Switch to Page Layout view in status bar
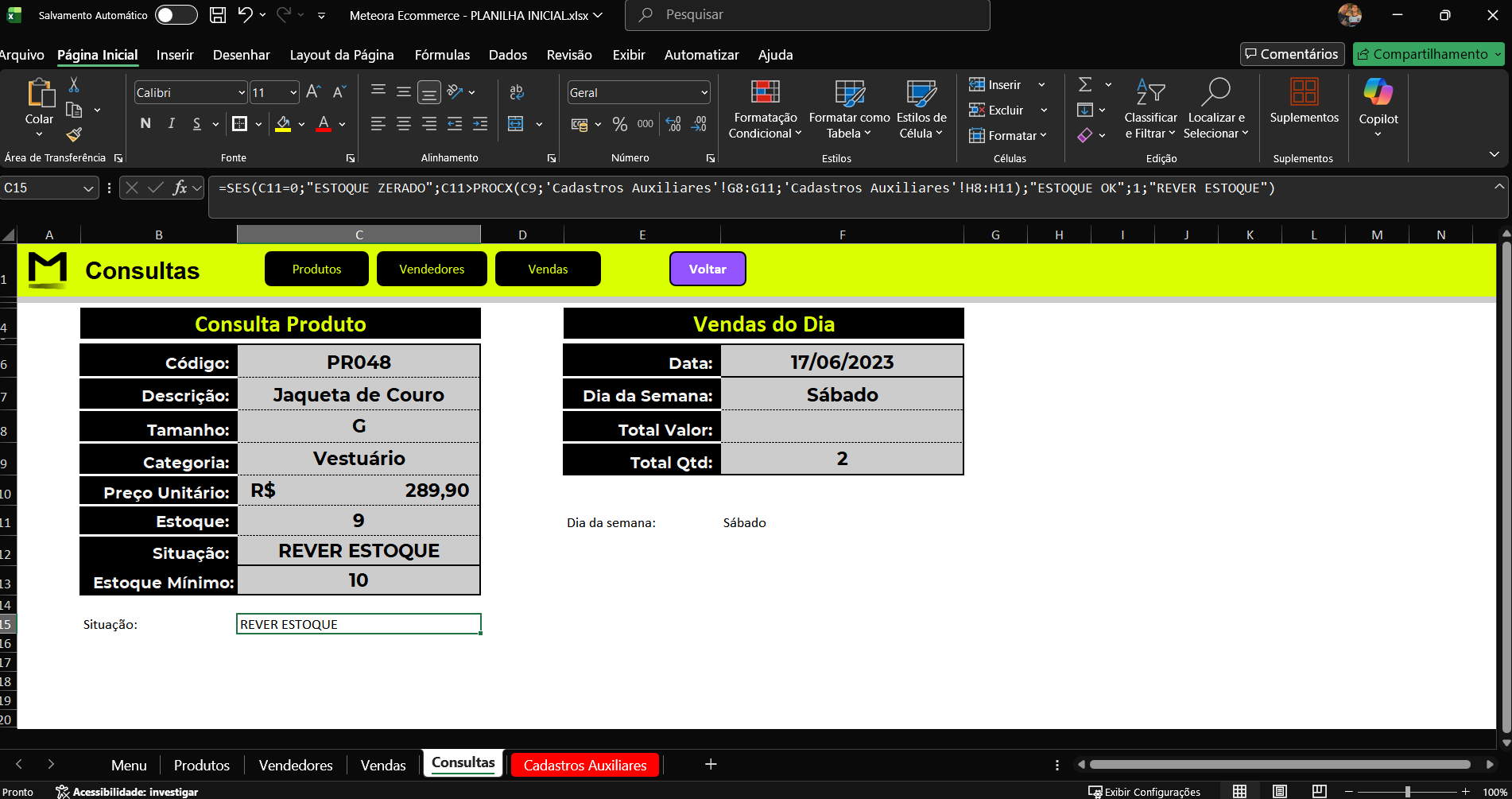 1280,791
